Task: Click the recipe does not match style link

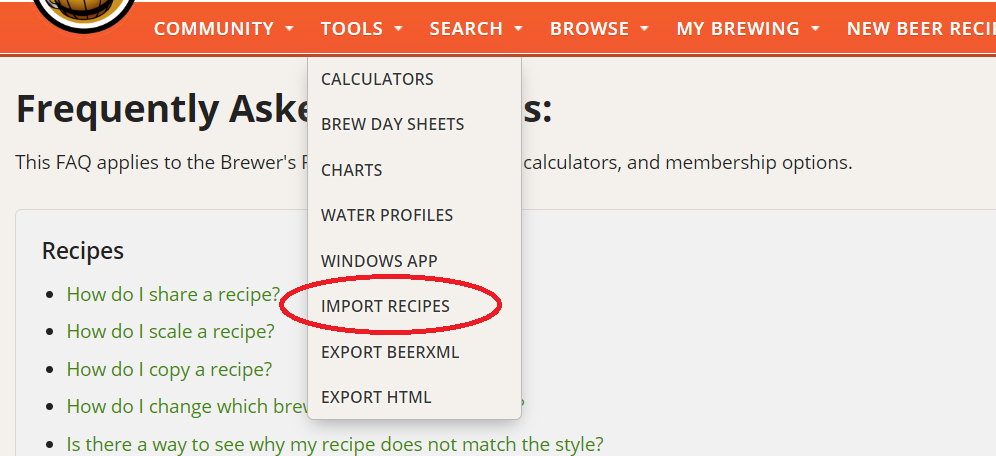Action: pyautogui.click(x=335, y=444)
